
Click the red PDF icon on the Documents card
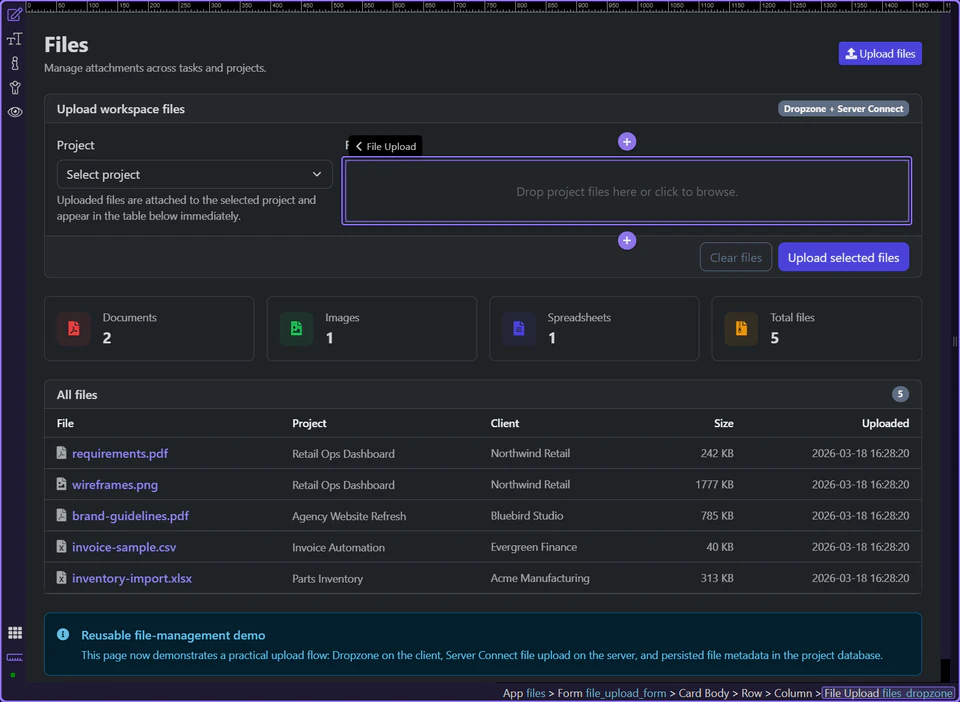73,328
